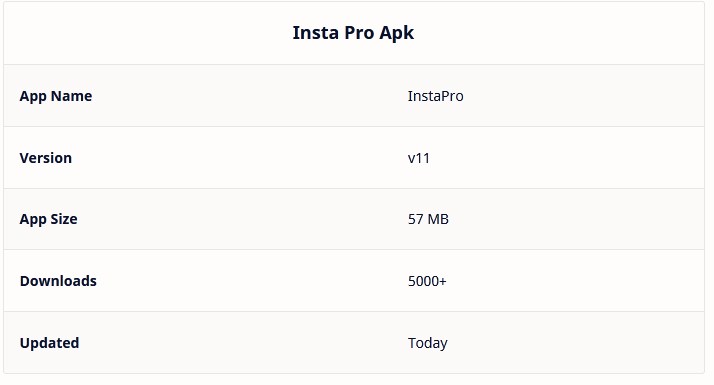This screenshot has height=385, width=714.
Task: Click the word App in App Size row
Action: click(x=33, y=220)
